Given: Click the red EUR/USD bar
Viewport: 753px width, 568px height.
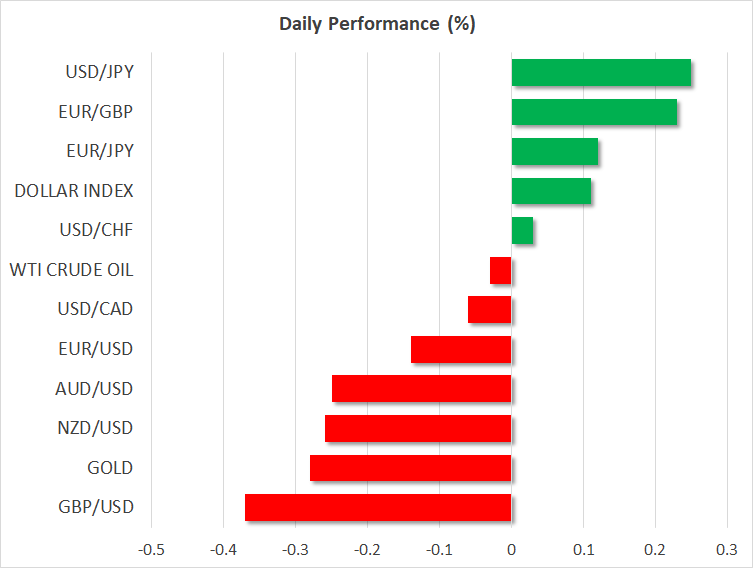Looking at the screenshot, I should pos(461,349).
